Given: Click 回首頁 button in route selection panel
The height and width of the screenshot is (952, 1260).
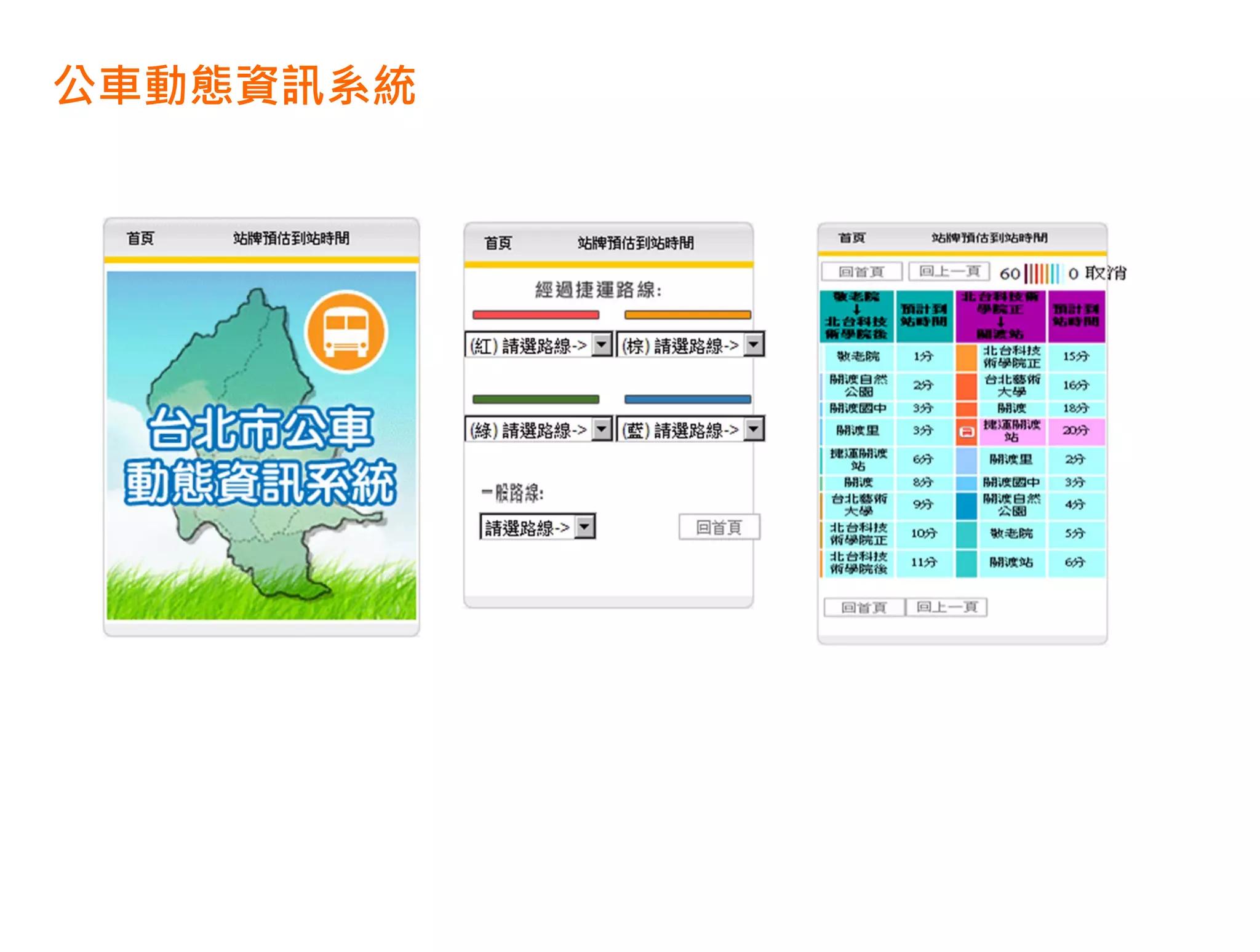Looking at the screenshot, I should coord(719,527).
